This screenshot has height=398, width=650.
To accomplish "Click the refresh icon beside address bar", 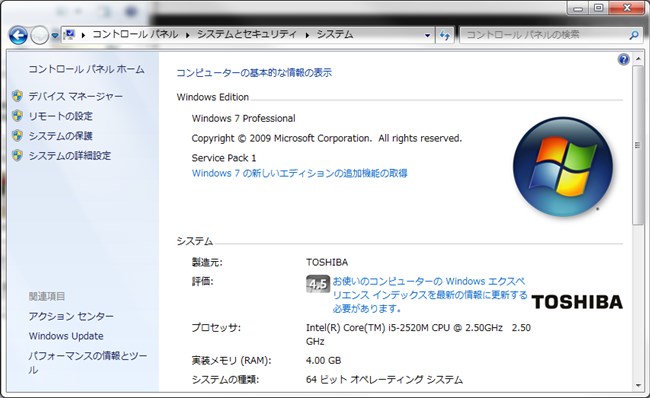I will (x=444, y=35).
